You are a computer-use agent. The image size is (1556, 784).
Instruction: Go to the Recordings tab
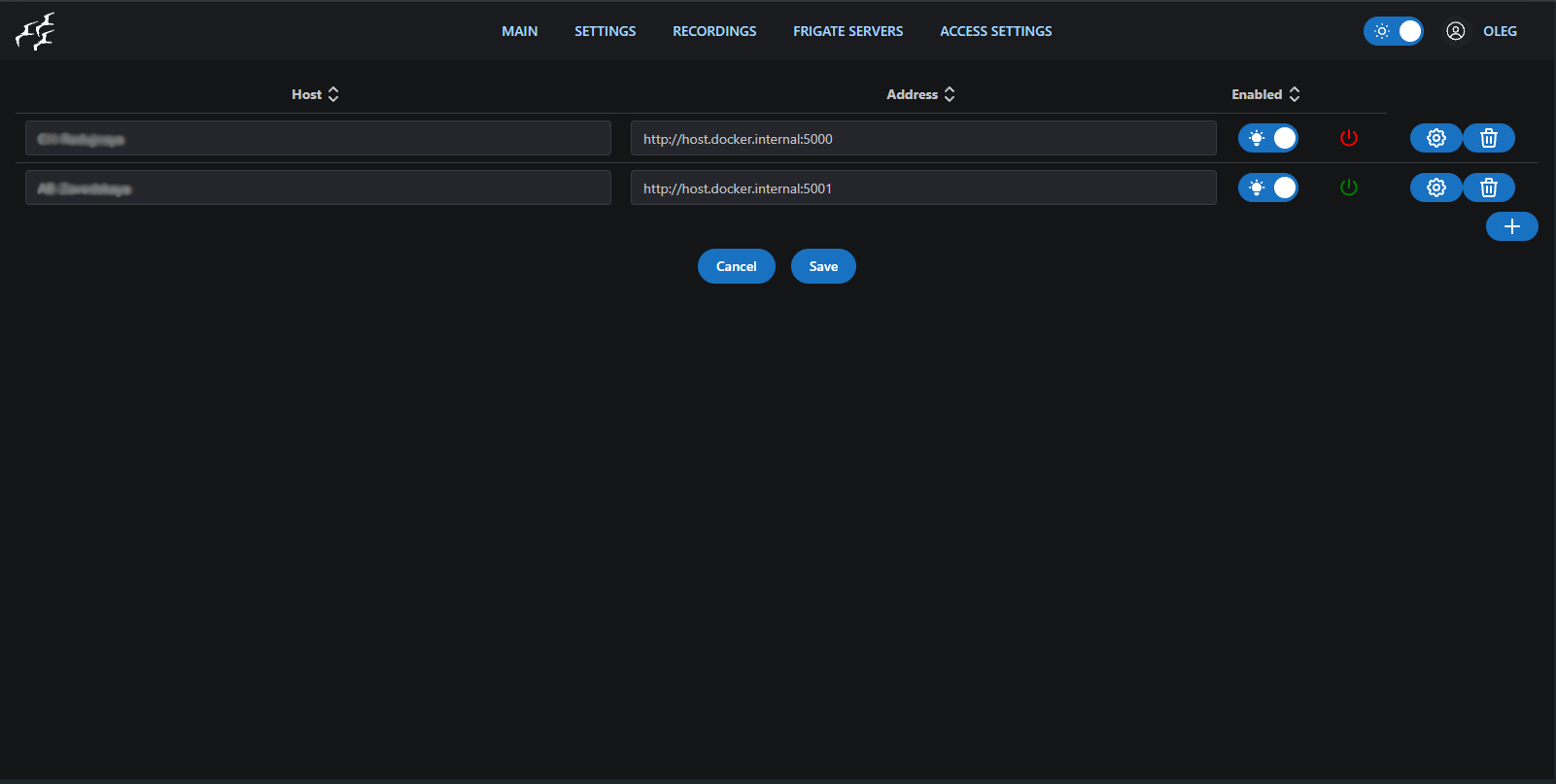pyautogui.click(x=714, y=31)
